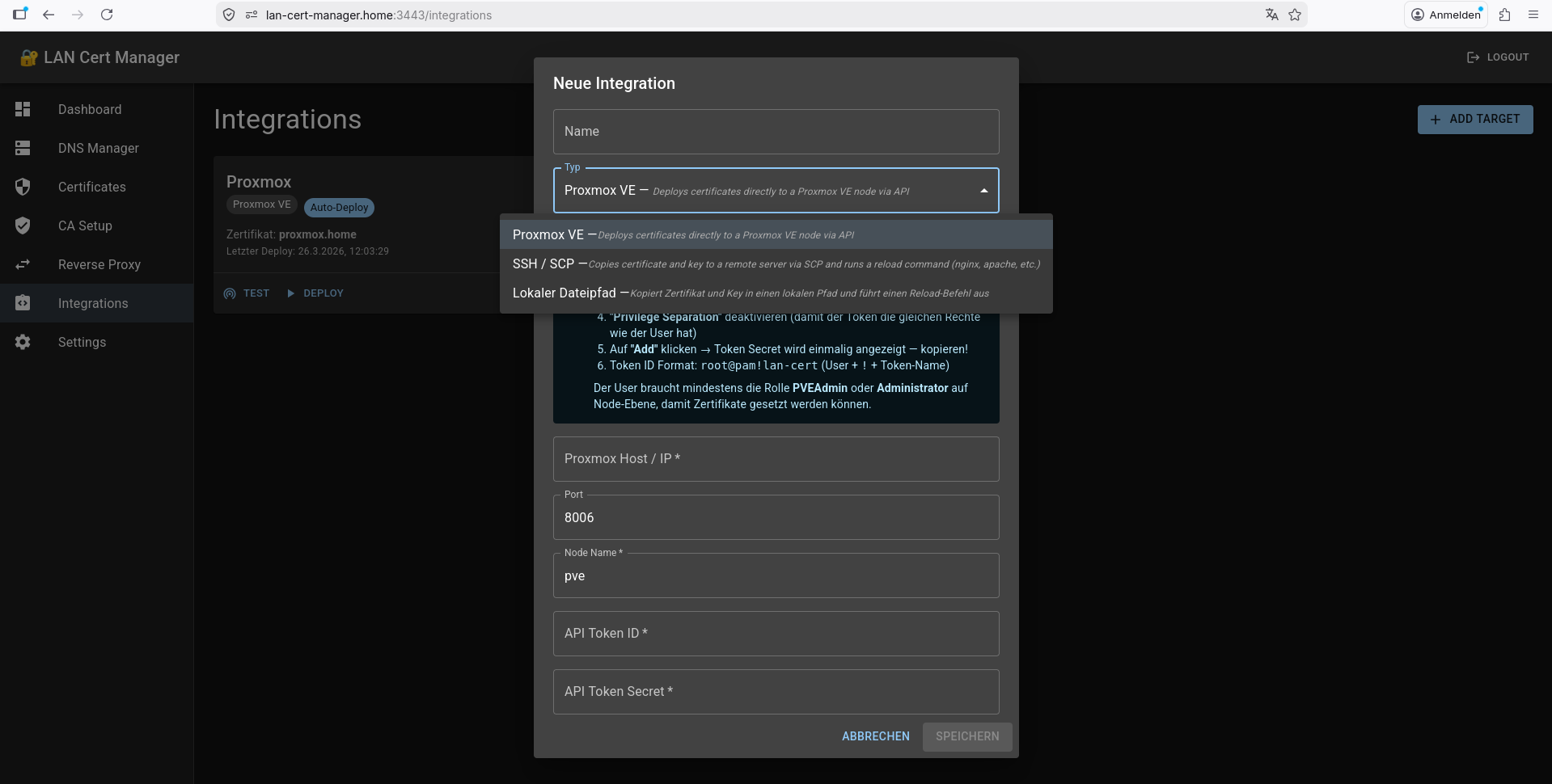Navigate to Certificates section
The width and height of the screenshot is (1552, 784).
pos(97,187)
